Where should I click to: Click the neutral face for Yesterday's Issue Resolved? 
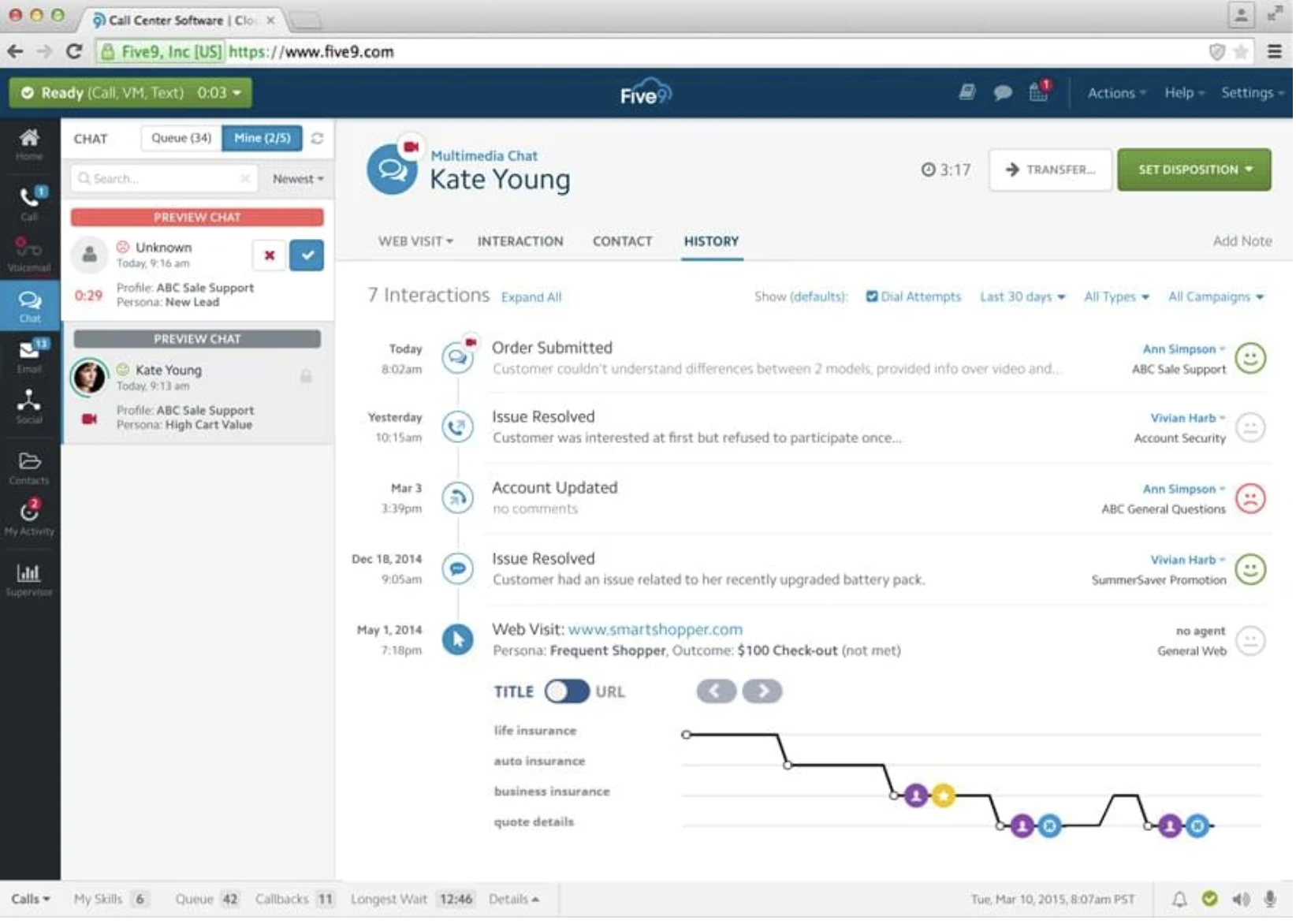point(1250,428)
